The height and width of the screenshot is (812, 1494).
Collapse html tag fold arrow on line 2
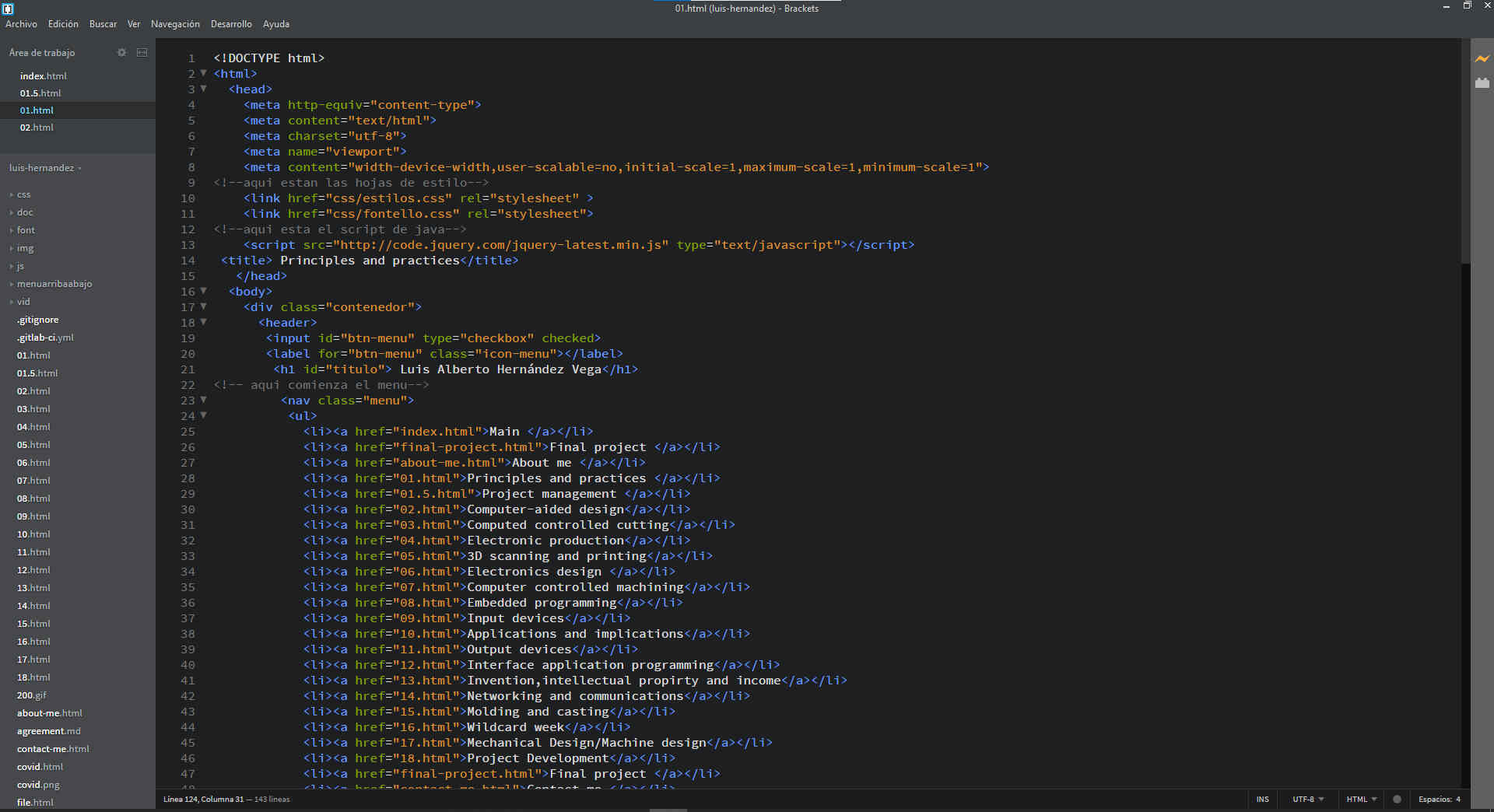[204, 73]
